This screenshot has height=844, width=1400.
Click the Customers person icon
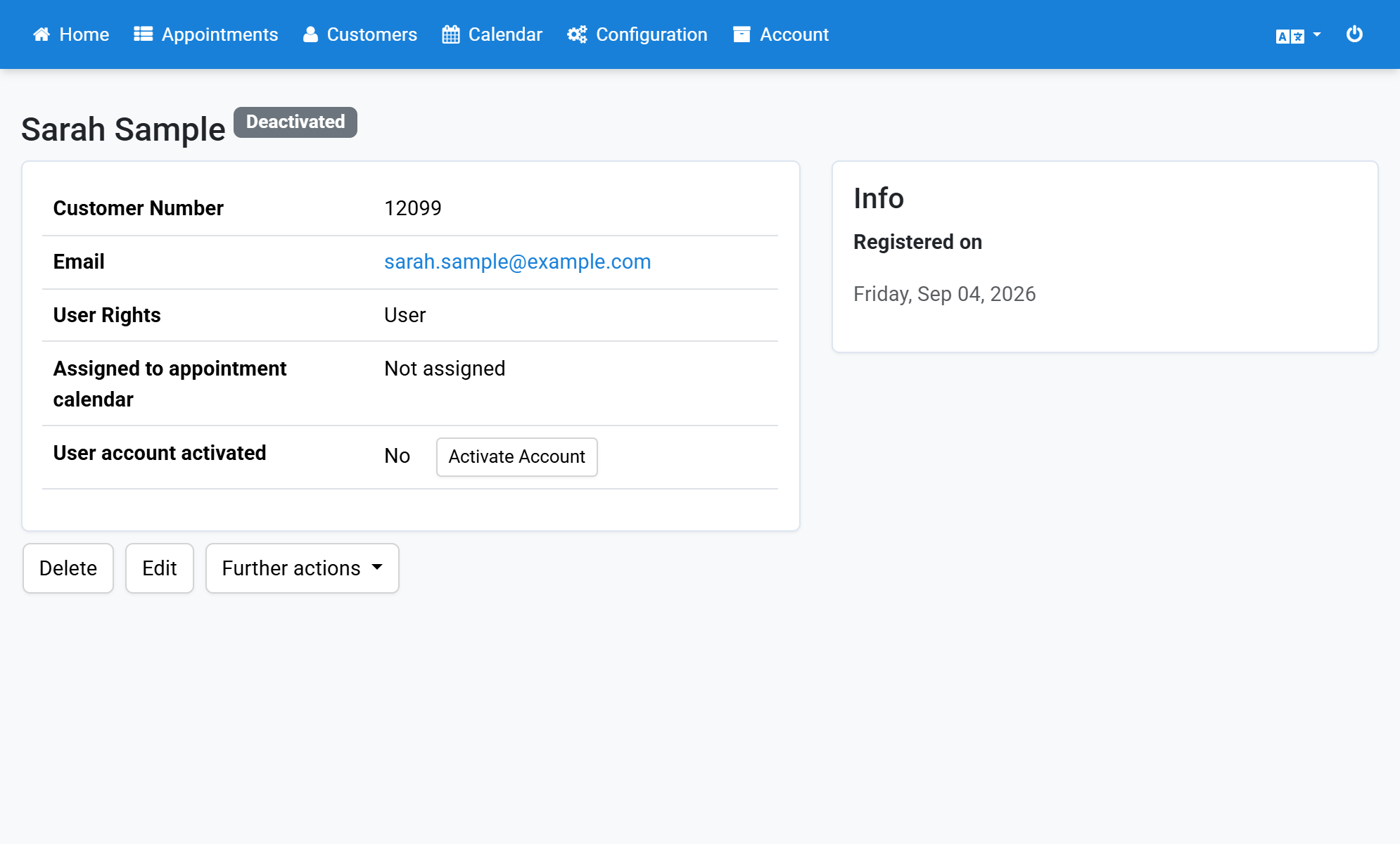click(310, 34)
